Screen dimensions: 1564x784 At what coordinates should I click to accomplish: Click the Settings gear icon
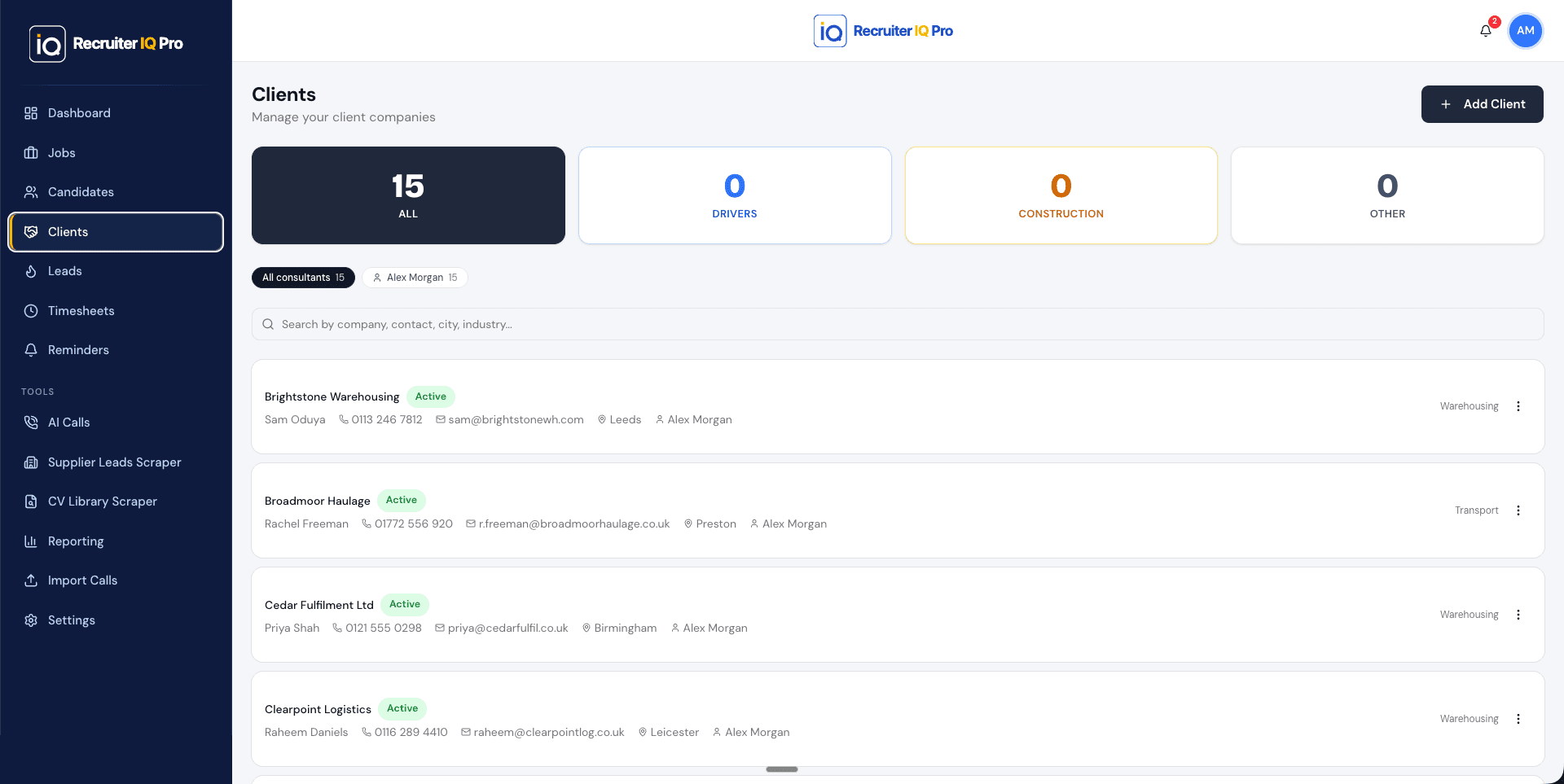click(x=31, y=620)
